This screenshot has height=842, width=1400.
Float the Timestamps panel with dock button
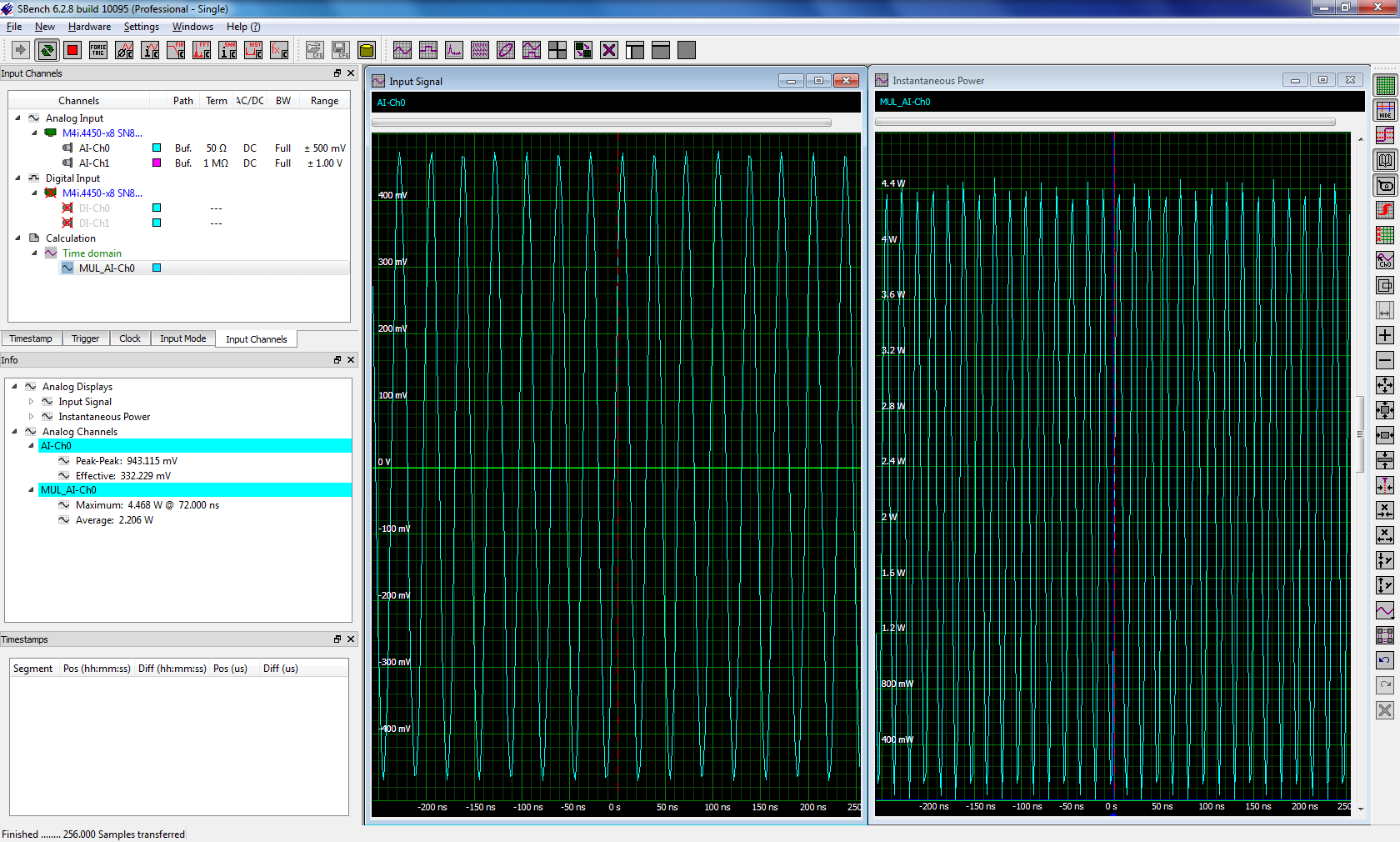(337, 639)
